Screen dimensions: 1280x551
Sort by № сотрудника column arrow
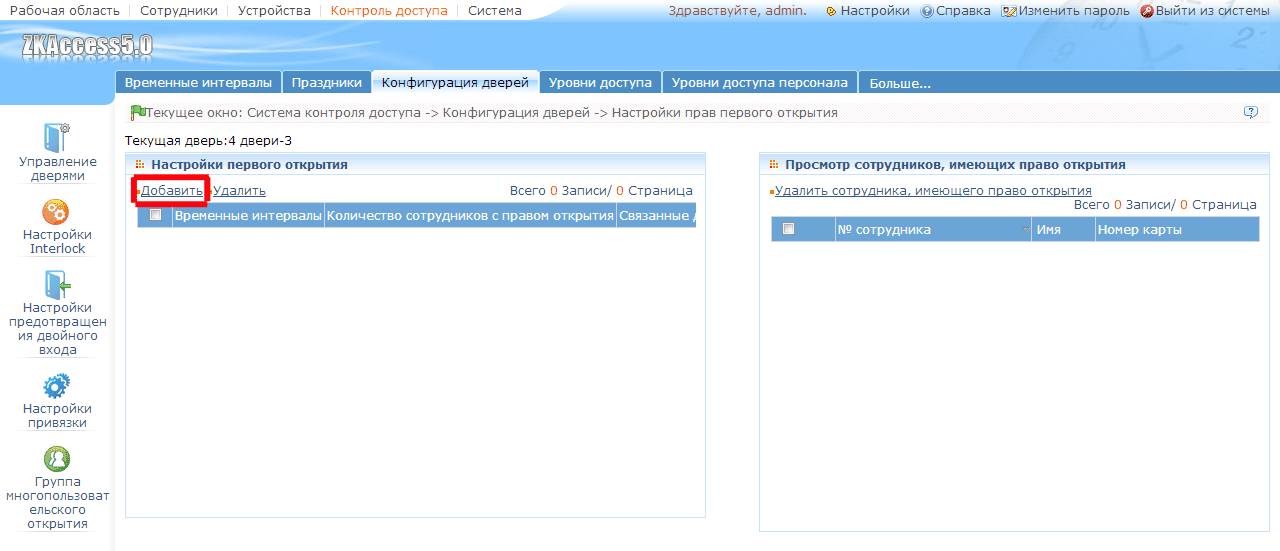click(x=1027, y=231)
